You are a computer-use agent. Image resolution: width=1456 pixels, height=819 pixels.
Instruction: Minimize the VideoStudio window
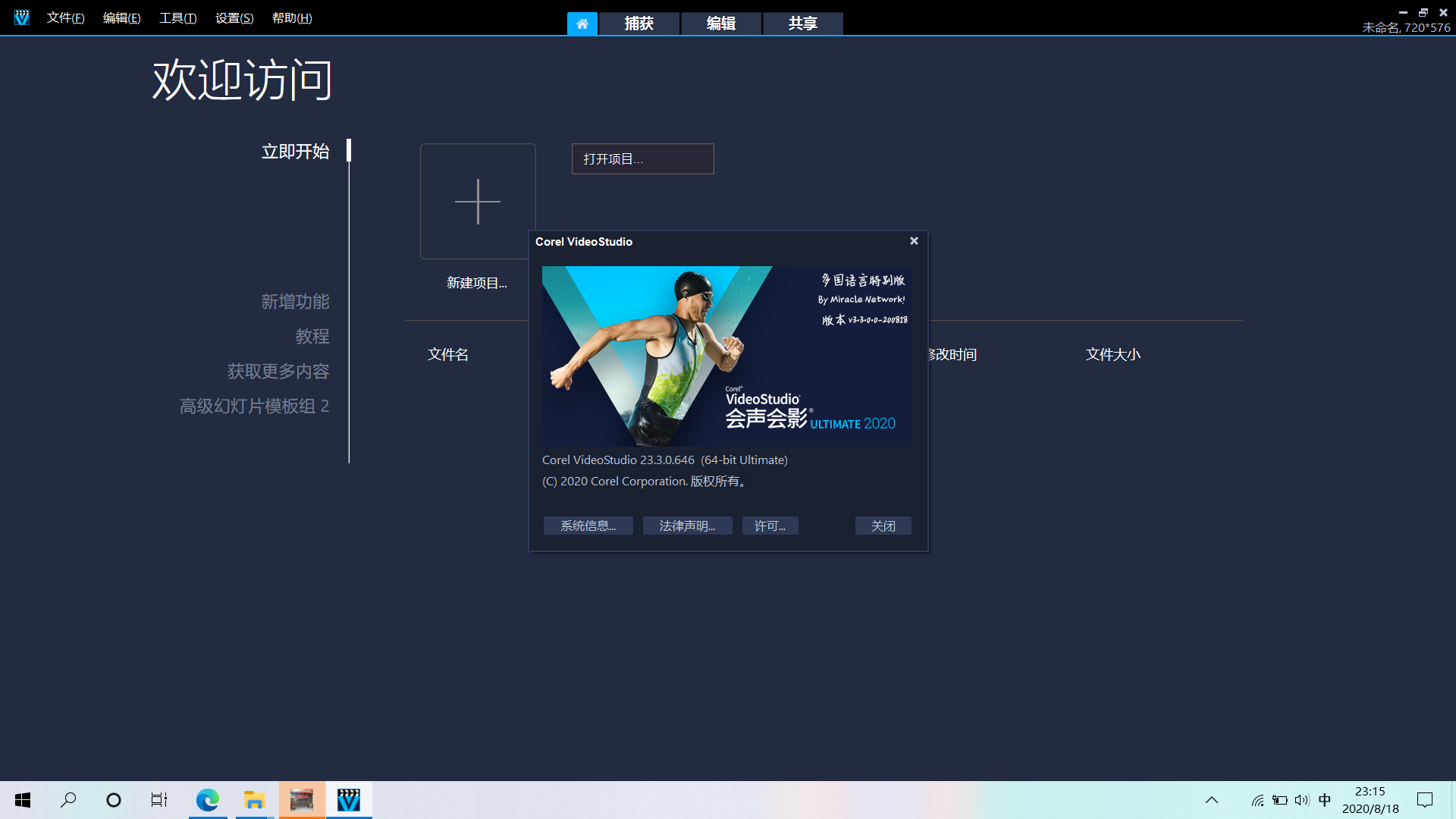[x=1403, y=12]
